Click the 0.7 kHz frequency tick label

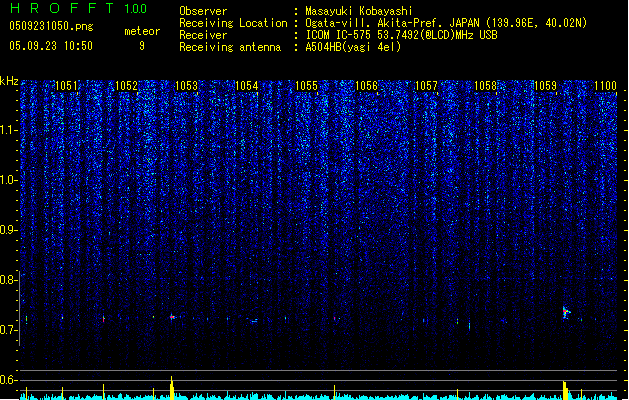(x=8, y=330)
